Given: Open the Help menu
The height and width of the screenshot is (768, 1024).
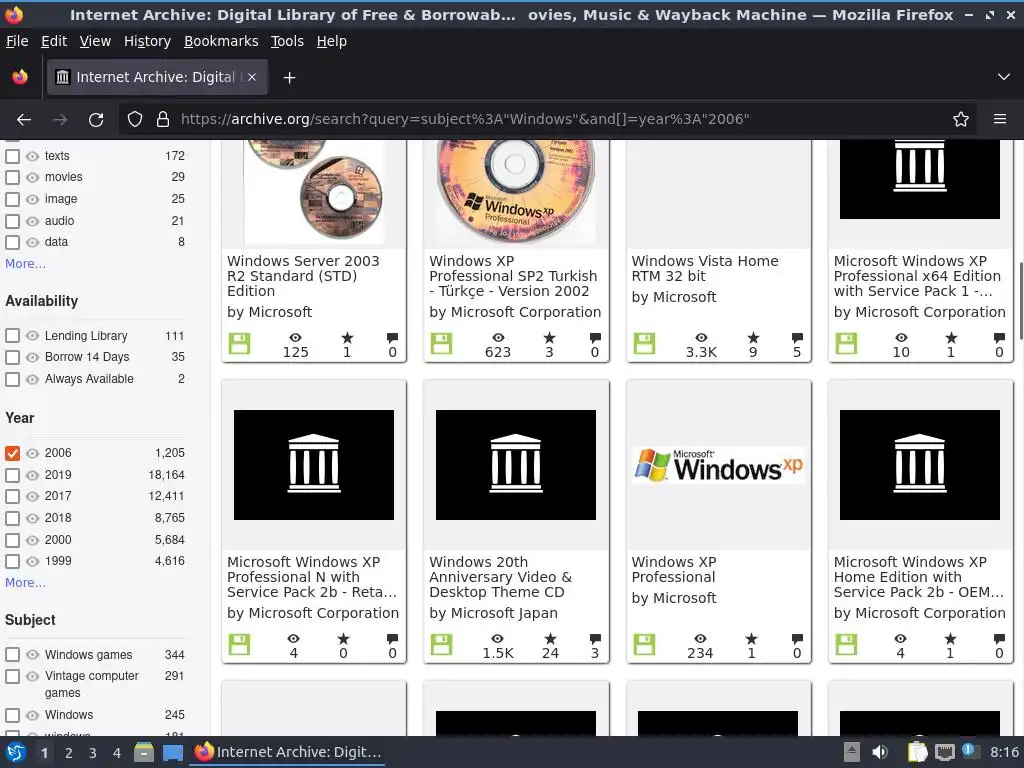Looking at the screenshot, I should [x=332, y=41].
